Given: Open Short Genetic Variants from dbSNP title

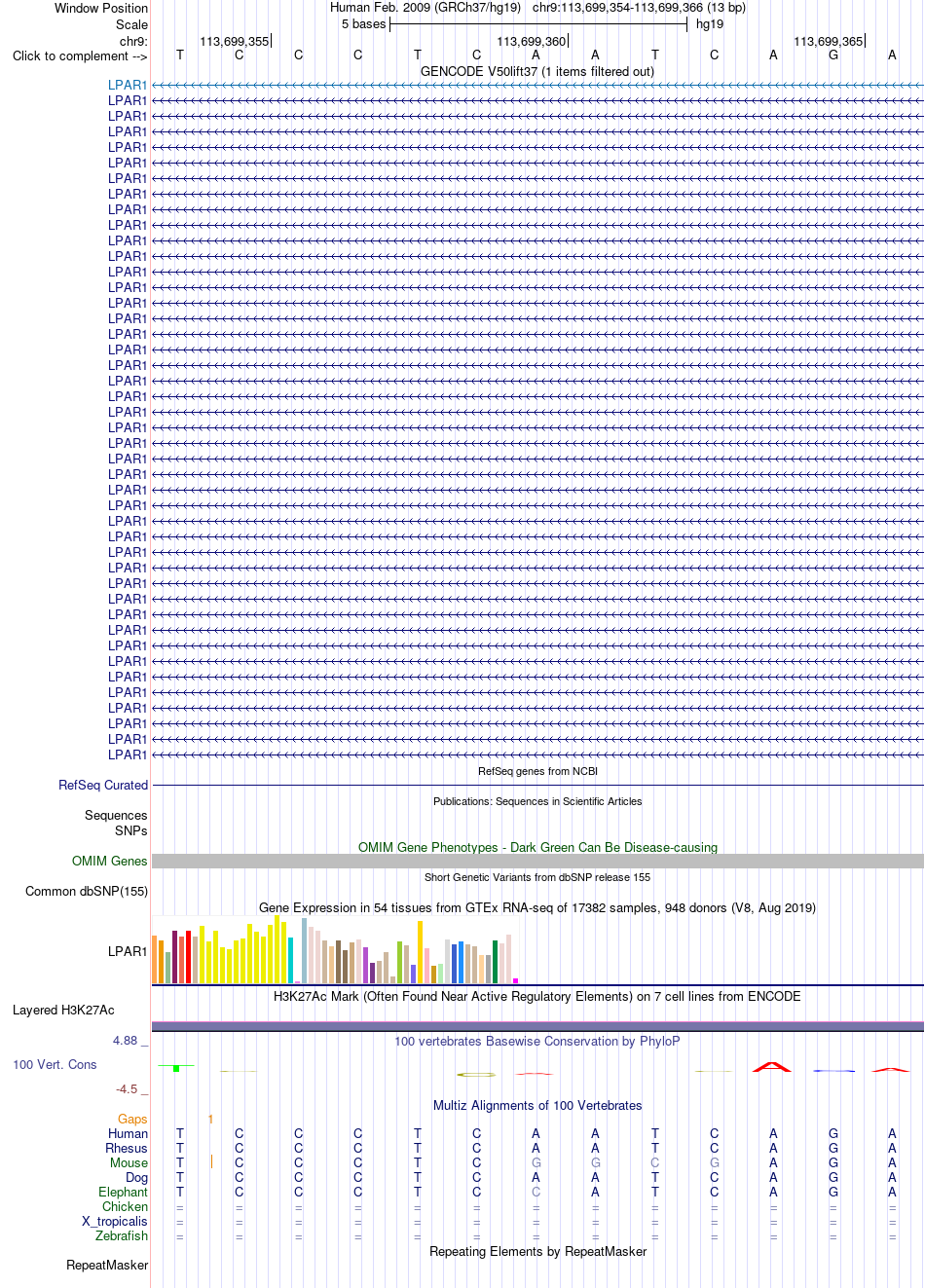Looking at the screenshot, I should tap(537, 877).
